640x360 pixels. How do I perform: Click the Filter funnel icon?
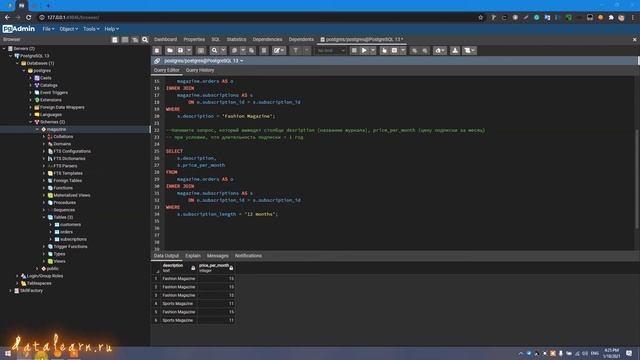click(296, 51)
